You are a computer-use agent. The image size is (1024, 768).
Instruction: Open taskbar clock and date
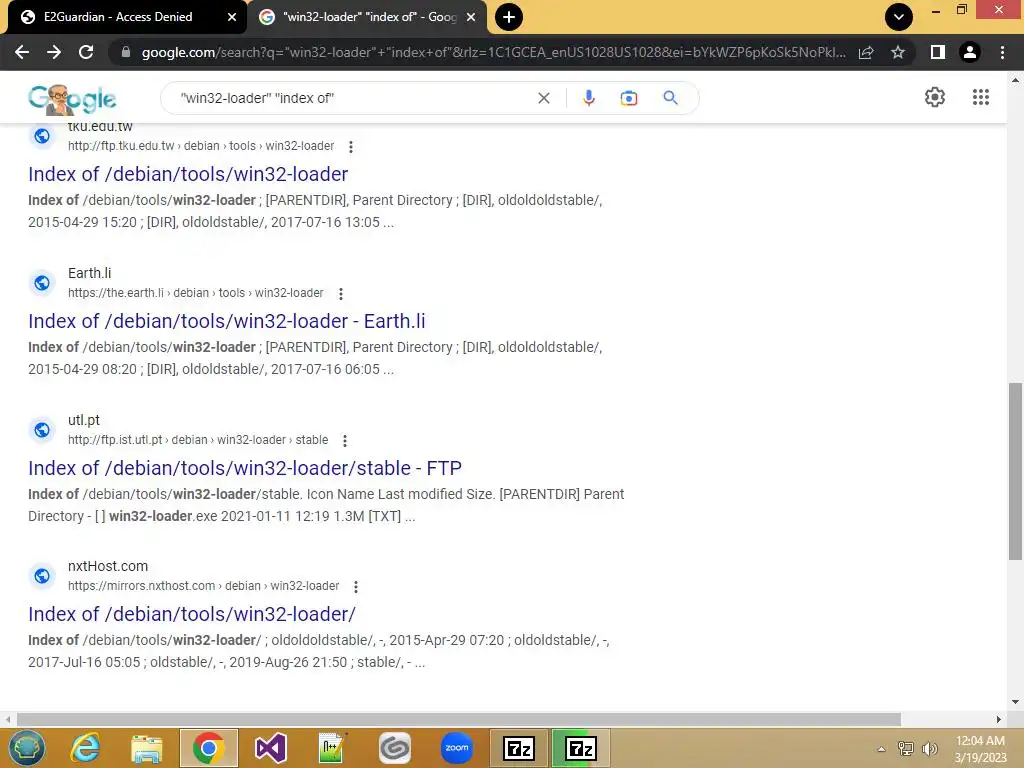[x=980, y=749]
